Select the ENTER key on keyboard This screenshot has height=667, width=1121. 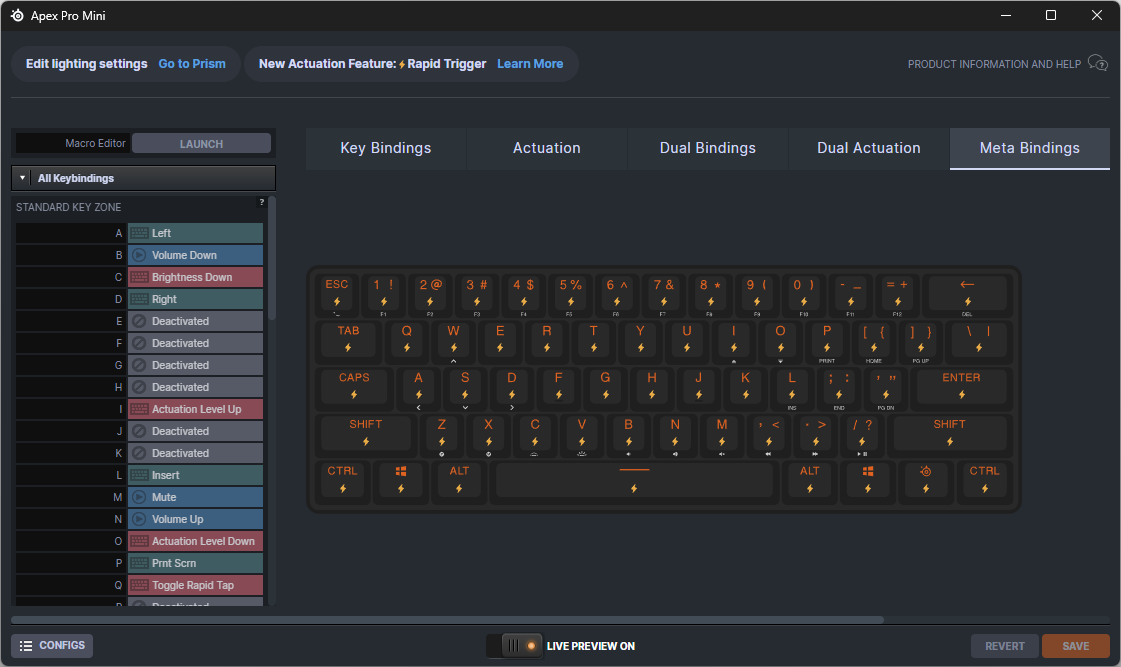962,386
